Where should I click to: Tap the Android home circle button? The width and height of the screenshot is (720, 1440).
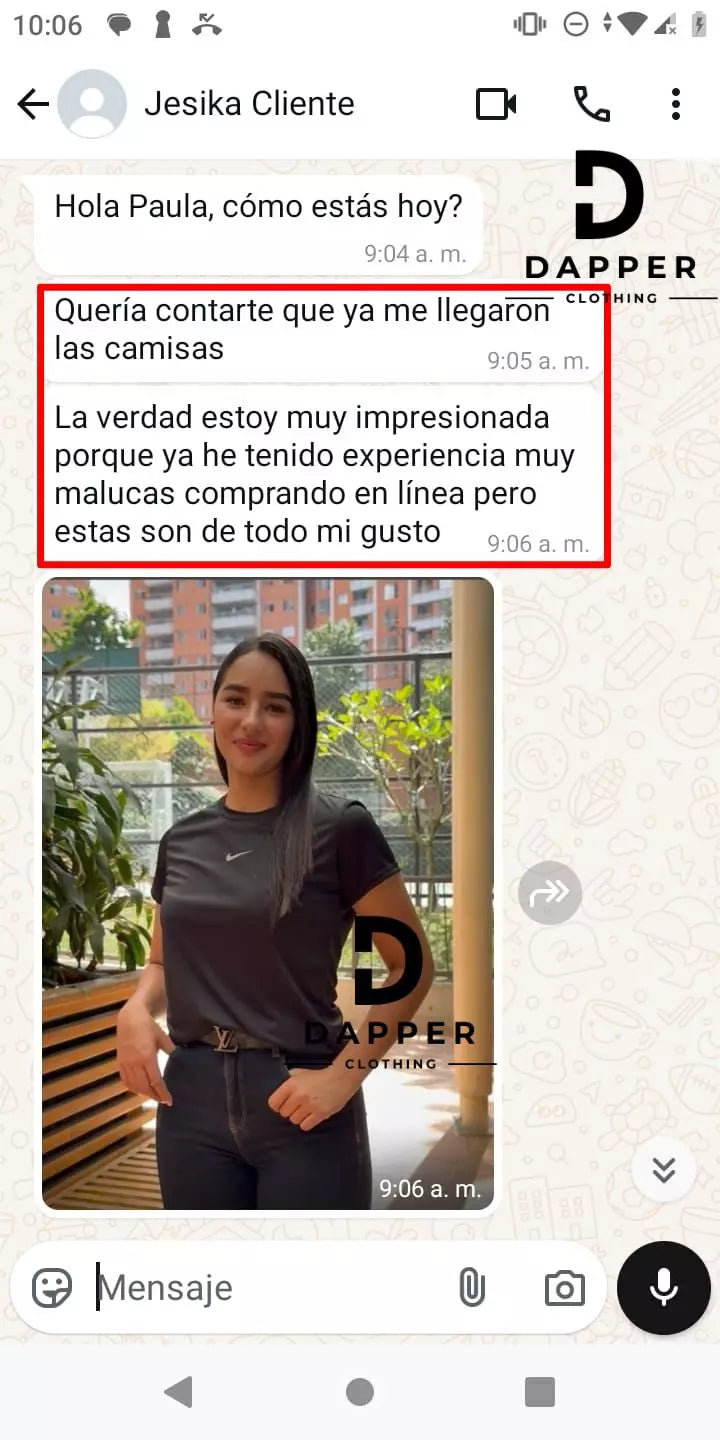[360, 1392]
